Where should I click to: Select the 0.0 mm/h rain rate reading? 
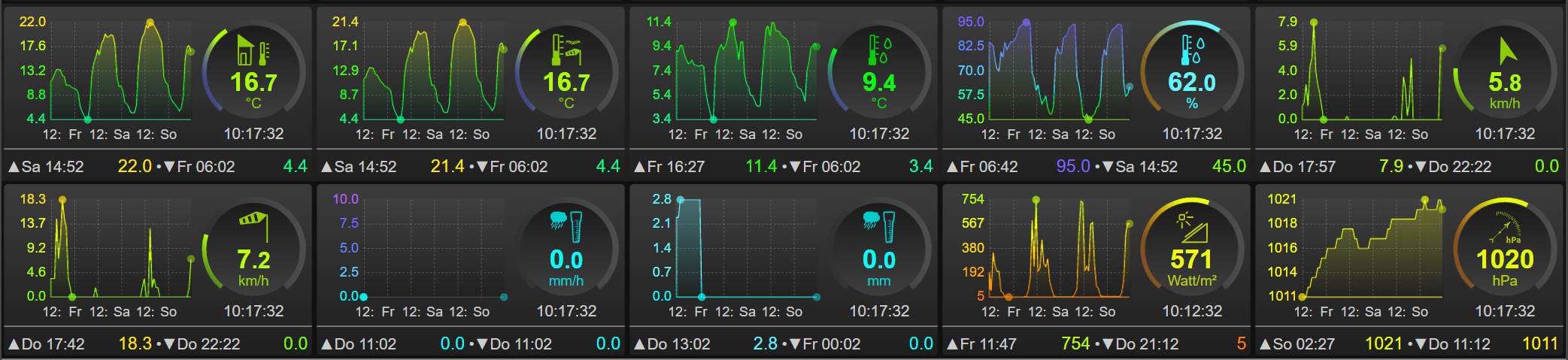pyautogui.click(x=566, y=259)
